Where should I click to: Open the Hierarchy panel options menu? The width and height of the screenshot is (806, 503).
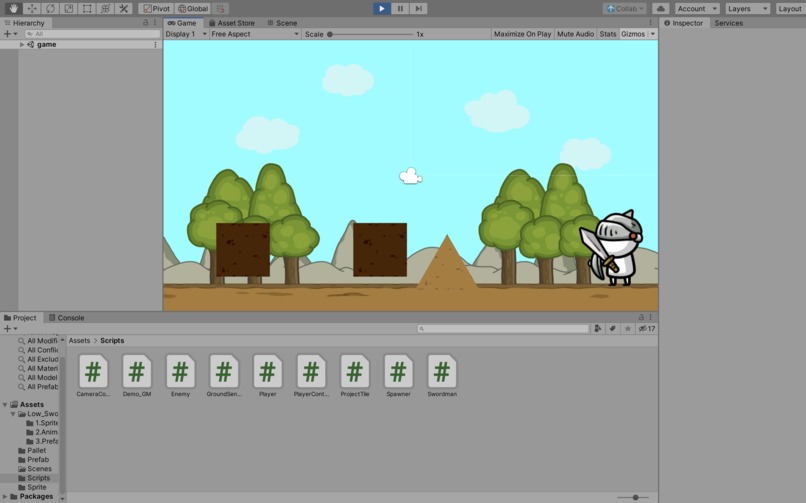[155, 23]
